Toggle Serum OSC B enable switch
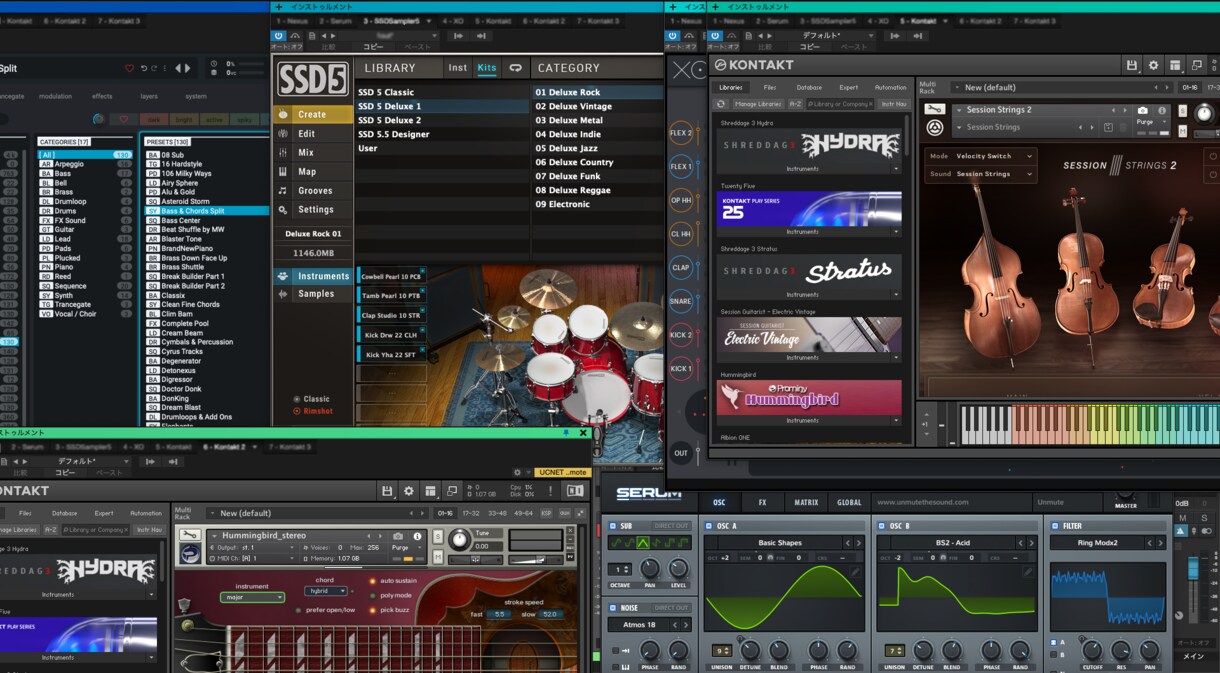The image size is (1220, 673). pos(881,525)
